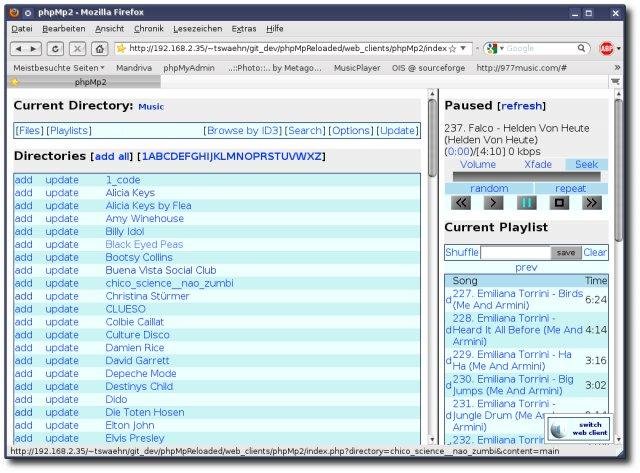Screen dimensions: 640x473
Task: Open Browse by ID3 link
Action: pyautogui.click(x=243, y=131)
